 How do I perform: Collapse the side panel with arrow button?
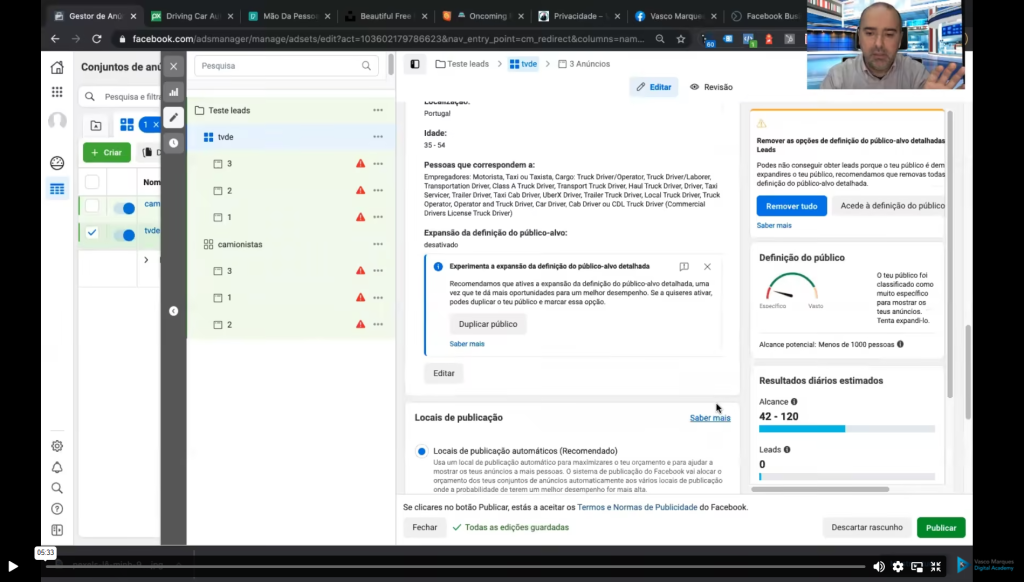click(x=173, y=311)
